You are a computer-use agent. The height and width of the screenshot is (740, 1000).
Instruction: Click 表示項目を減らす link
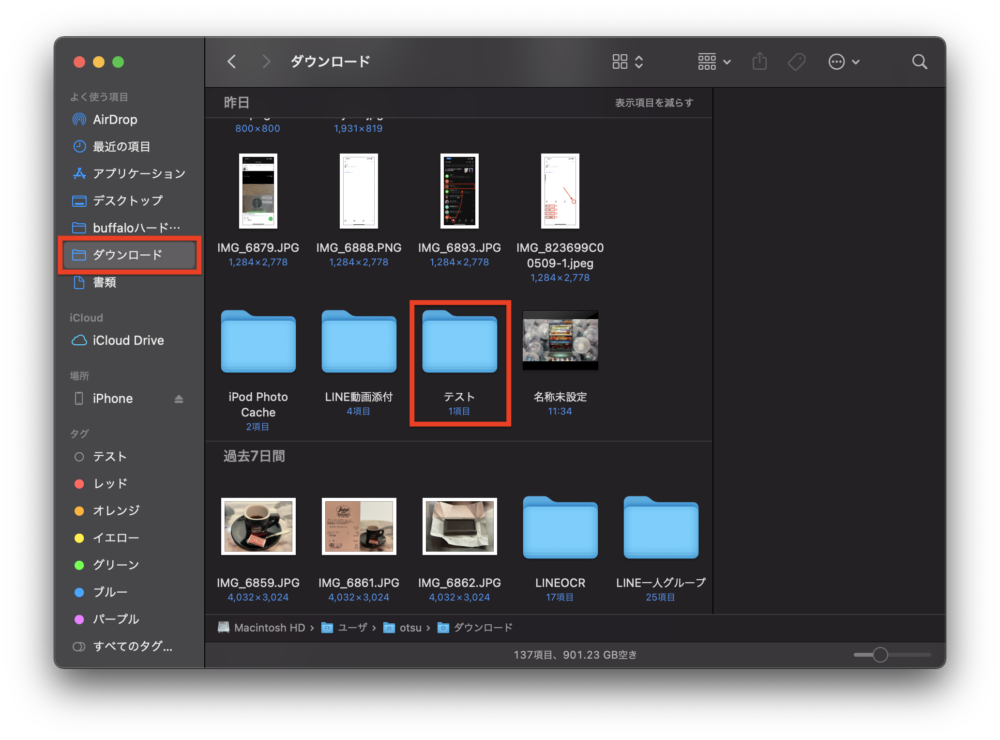coord(654,103)
